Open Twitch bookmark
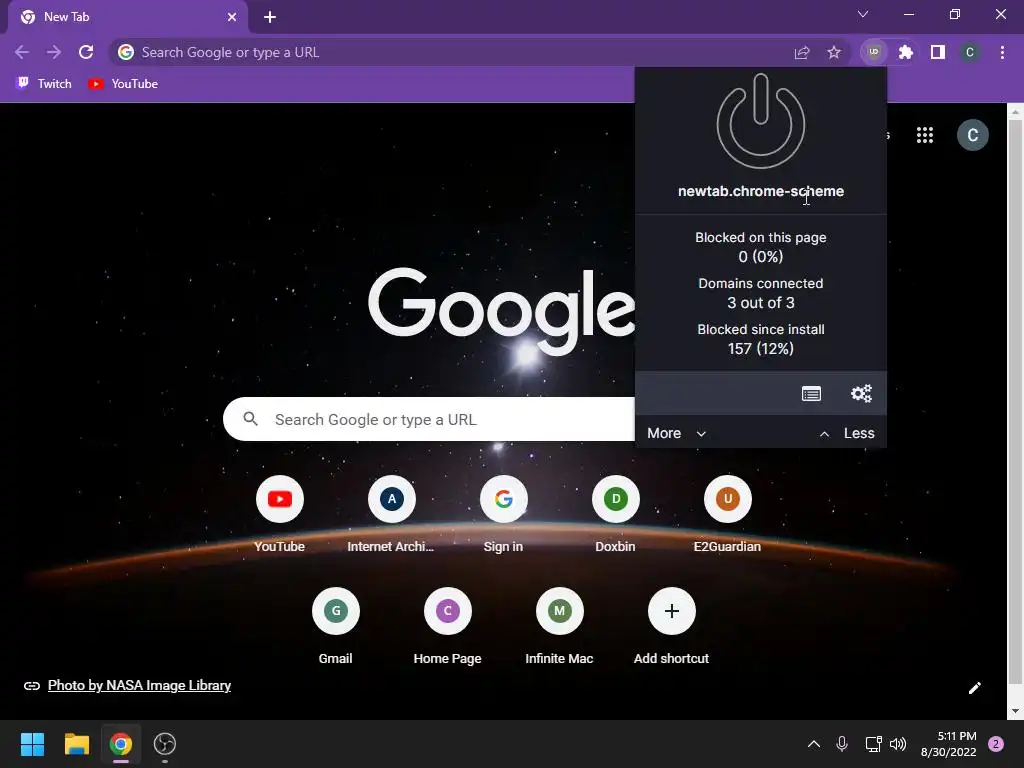Screen dimensions: 1024x768 44,84
